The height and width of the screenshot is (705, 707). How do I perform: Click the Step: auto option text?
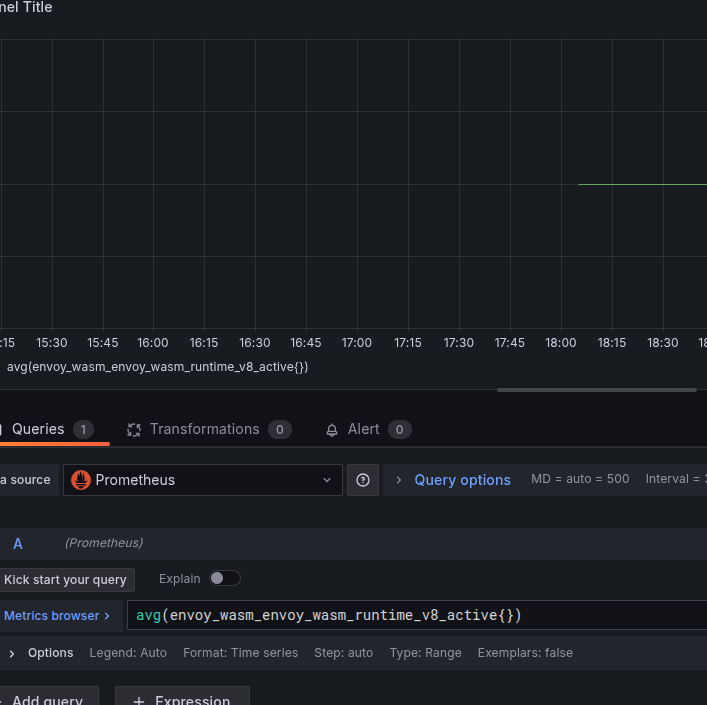[x=344, y=653]
